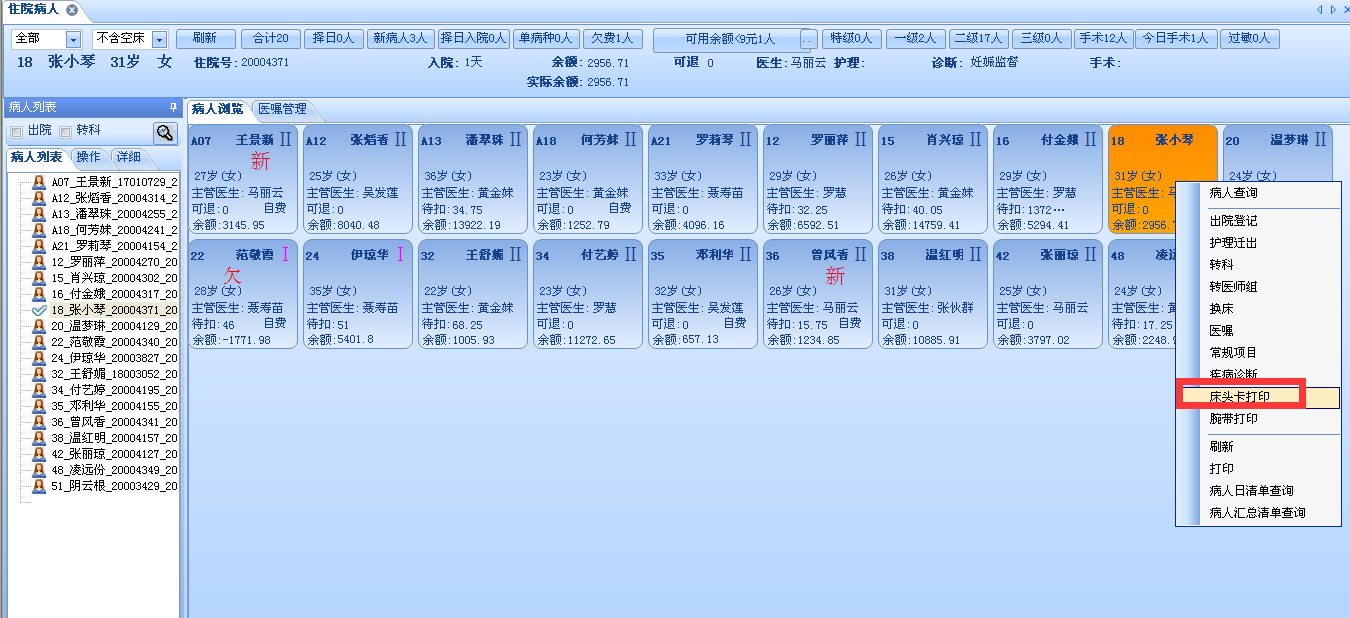Select the 操作 sub-tab in left panel
1350x618 pixels.
point(88,157)
